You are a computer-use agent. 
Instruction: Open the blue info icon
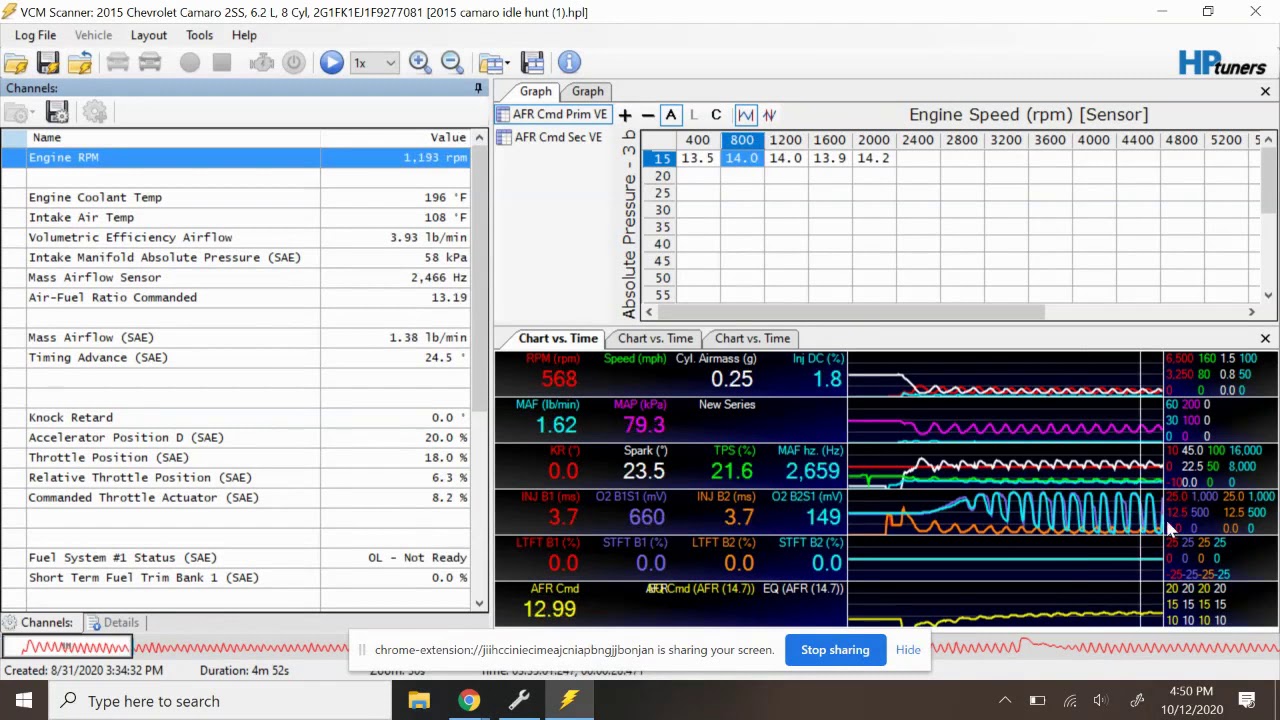(x=569, y=63)
